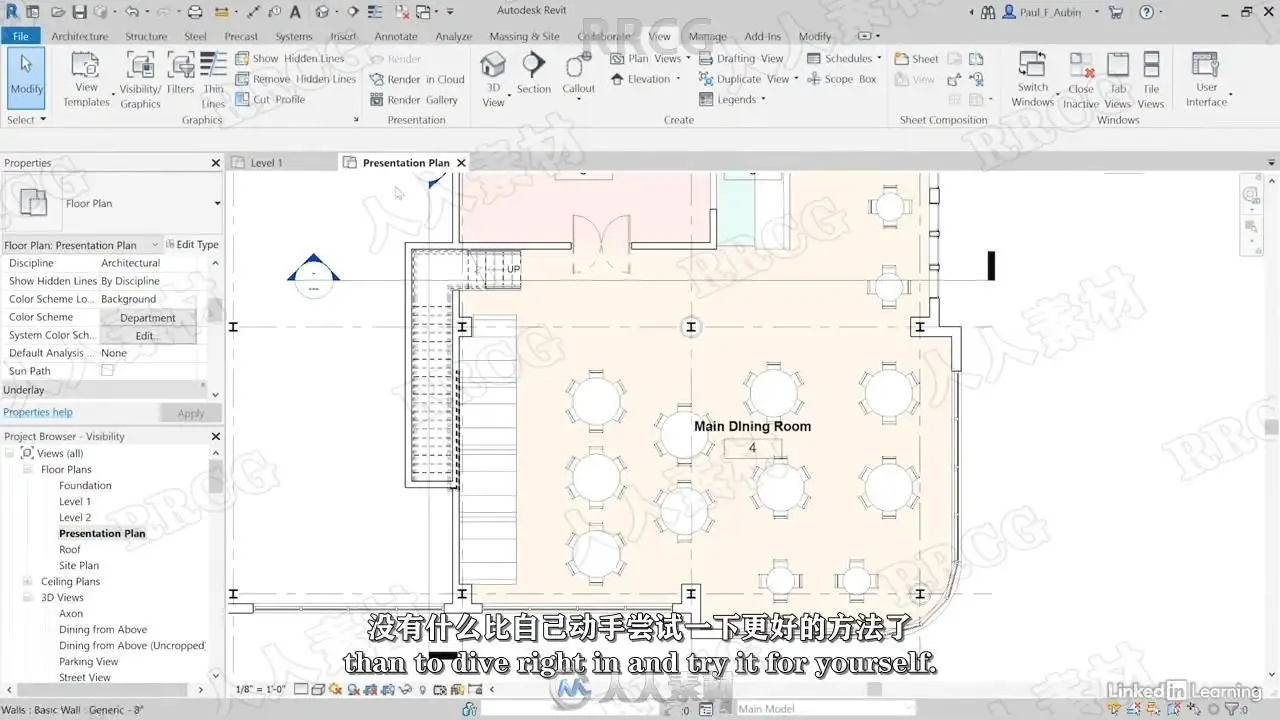Select the Cut Profile tool
This screenshot has width=1280, height=720.
(x=271, y=100)
